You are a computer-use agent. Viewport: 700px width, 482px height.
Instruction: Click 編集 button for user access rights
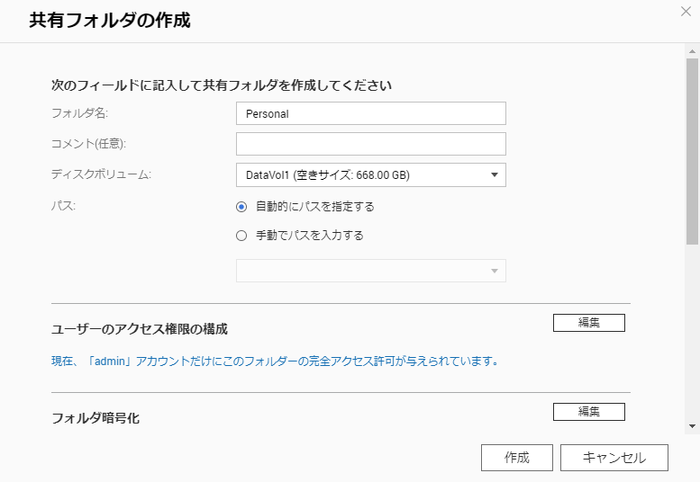(589, 323)
